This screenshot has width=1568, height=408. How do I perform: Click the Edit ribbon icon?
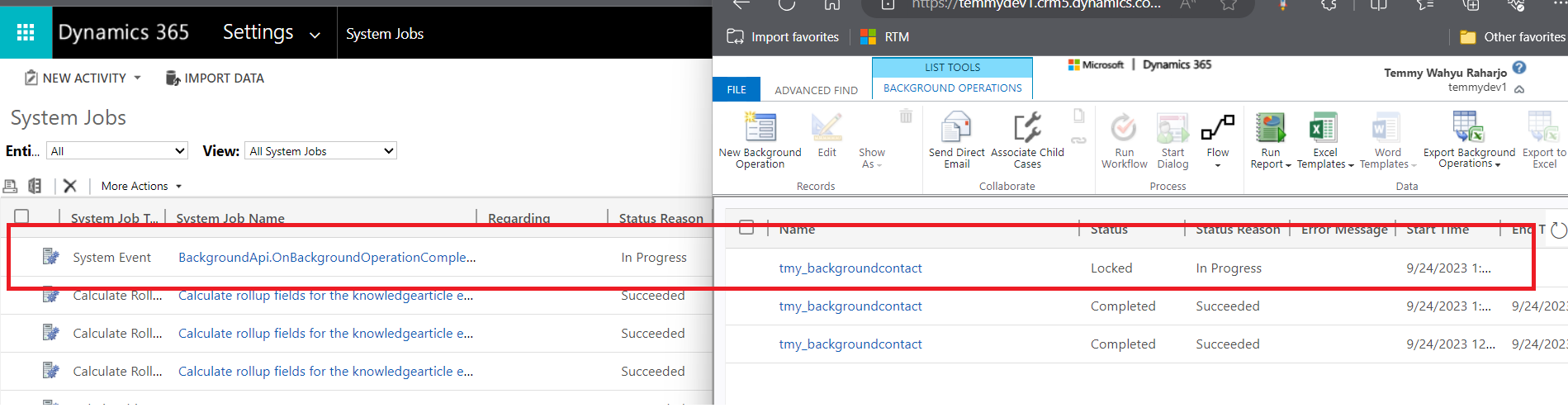tap(827, 128)
